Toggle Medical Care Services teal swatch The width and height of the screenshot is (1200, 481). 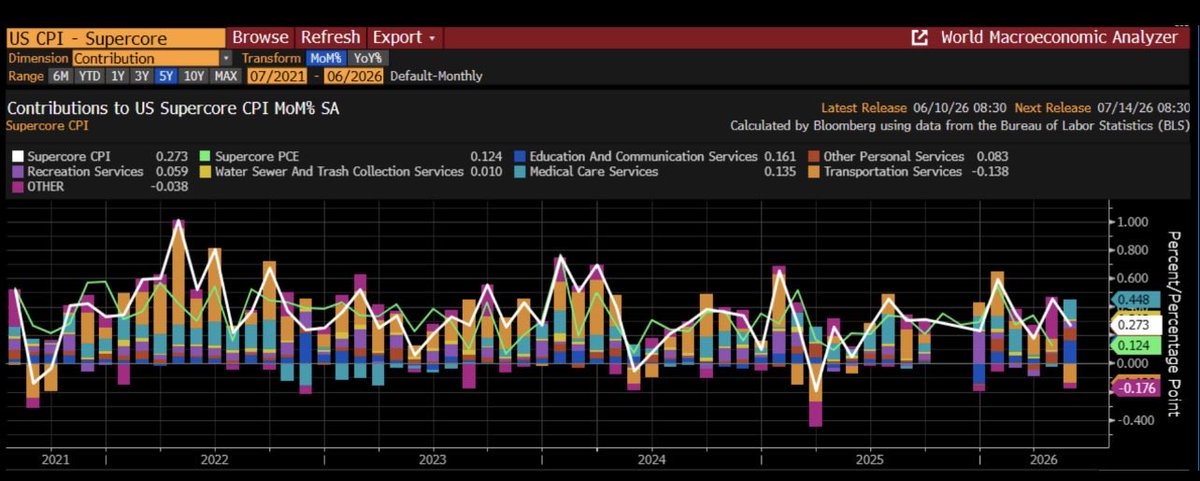coord(518,172)
